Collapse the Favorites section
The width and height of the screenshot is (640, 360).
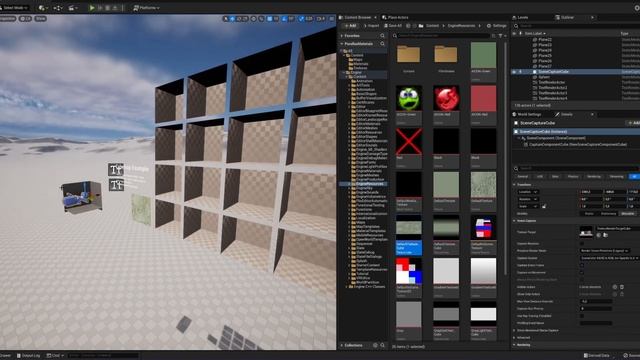point(342,36)
